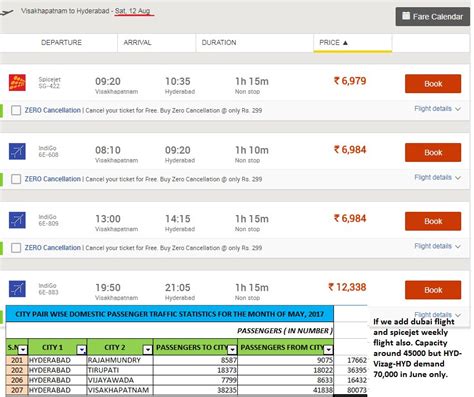Click the price sort ascending arrow
Image resolution: width=474 pixels, height=397 pixels.
(345, 43)
